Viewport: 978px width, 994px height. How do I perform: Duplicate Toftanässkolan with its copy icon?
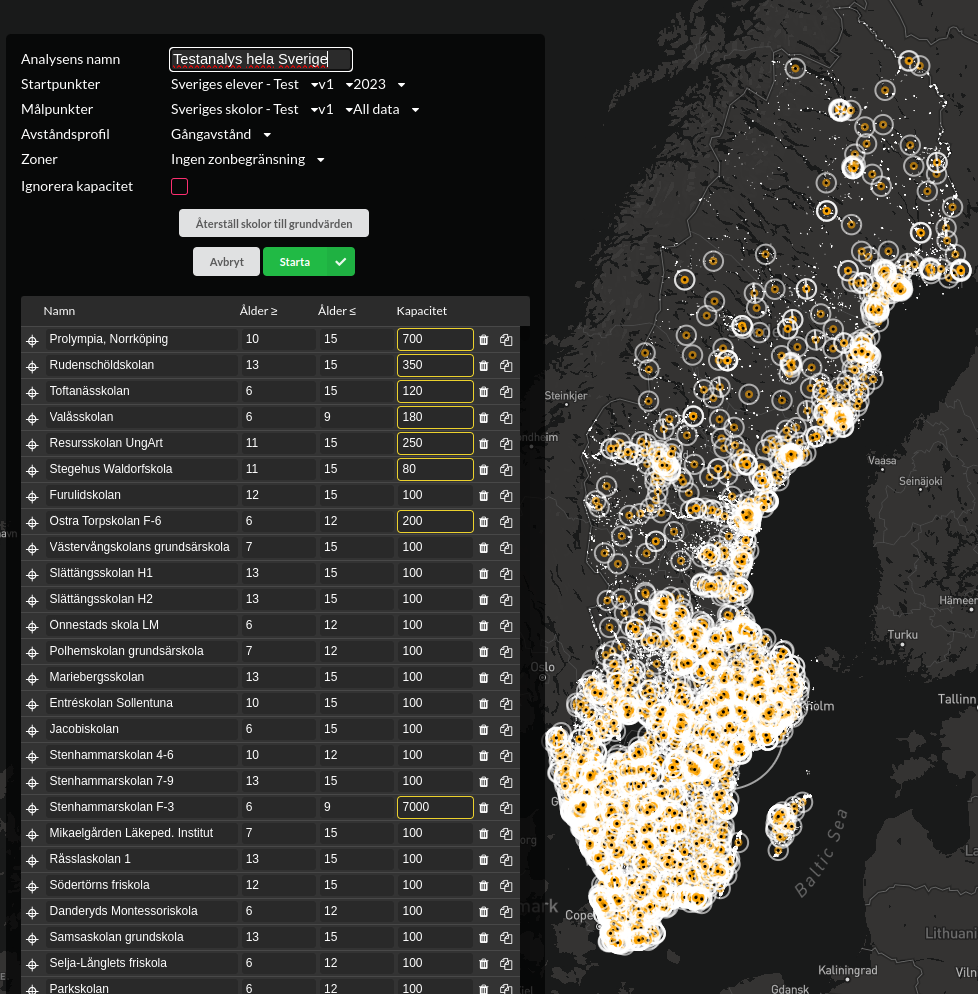pos(506,392)
